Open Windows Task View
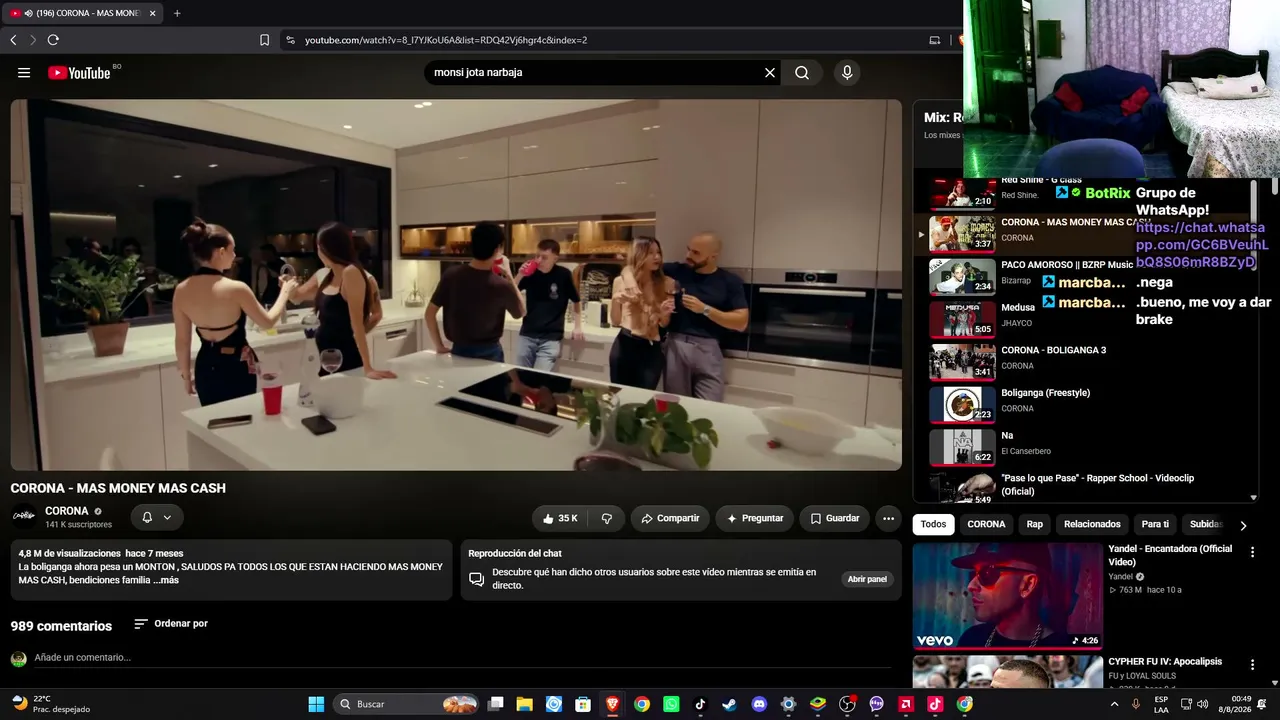This screenshot has width=1280, height=720. pos(495,704)
